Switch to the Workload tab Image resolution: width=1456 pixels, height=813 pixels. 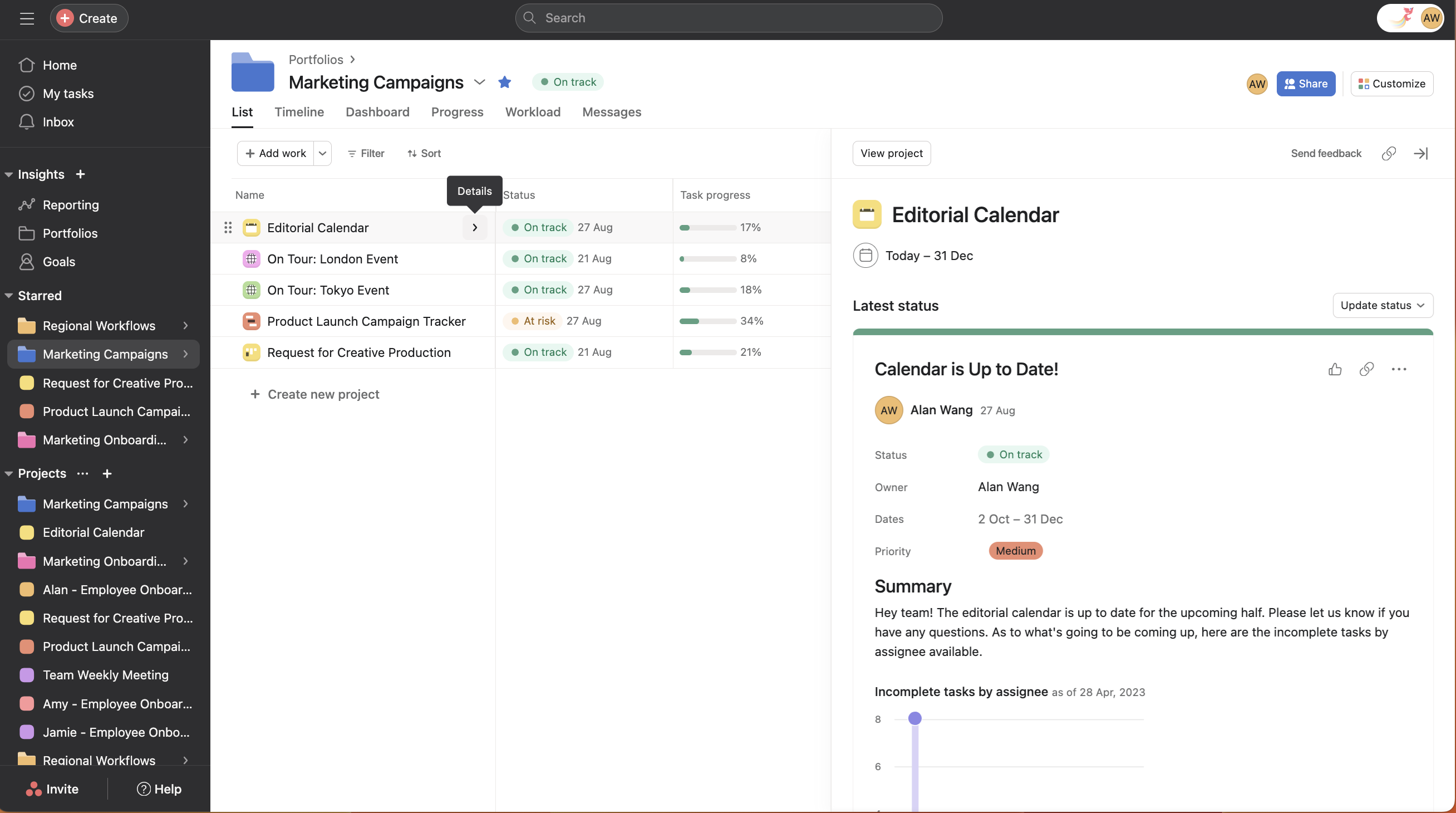533,112
